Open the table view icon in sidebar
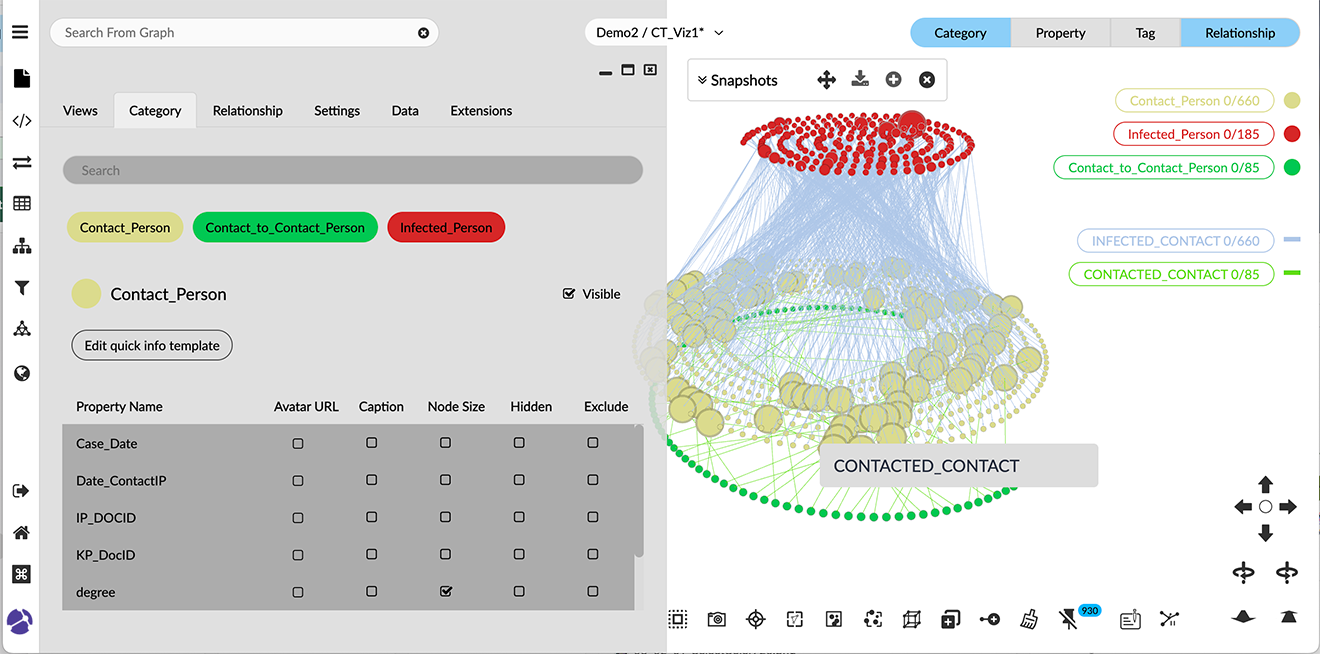The height and width of the screenshot is (654, 1320). [21, 203]
